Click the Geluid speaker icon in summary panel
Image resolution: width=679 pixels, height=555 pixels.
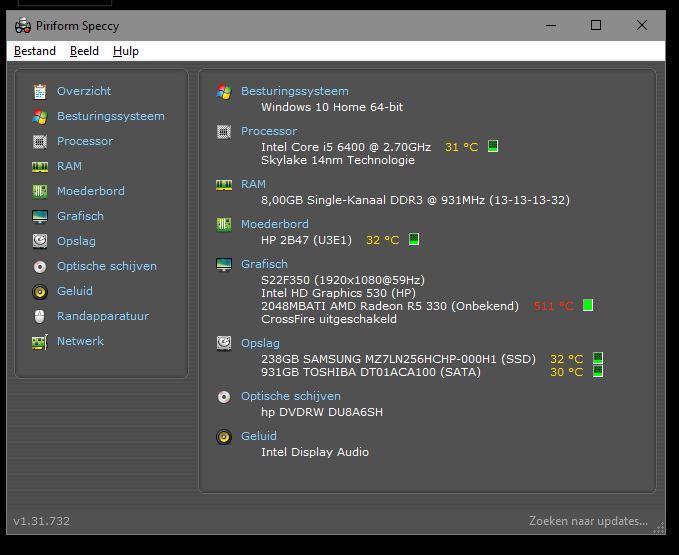(224, 437)
